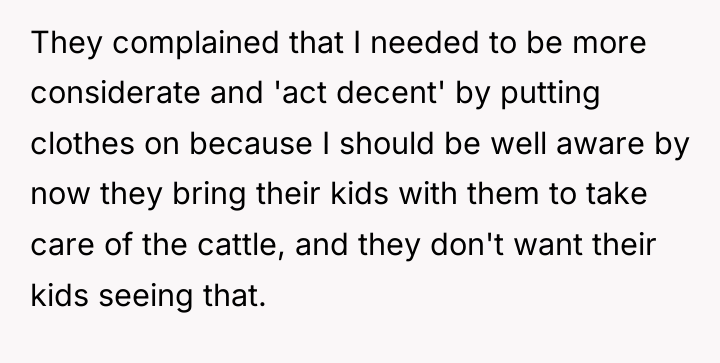This screenshot has width=720, height=363.
Task: Click the word "aware"
Action: tap(600, 145)
